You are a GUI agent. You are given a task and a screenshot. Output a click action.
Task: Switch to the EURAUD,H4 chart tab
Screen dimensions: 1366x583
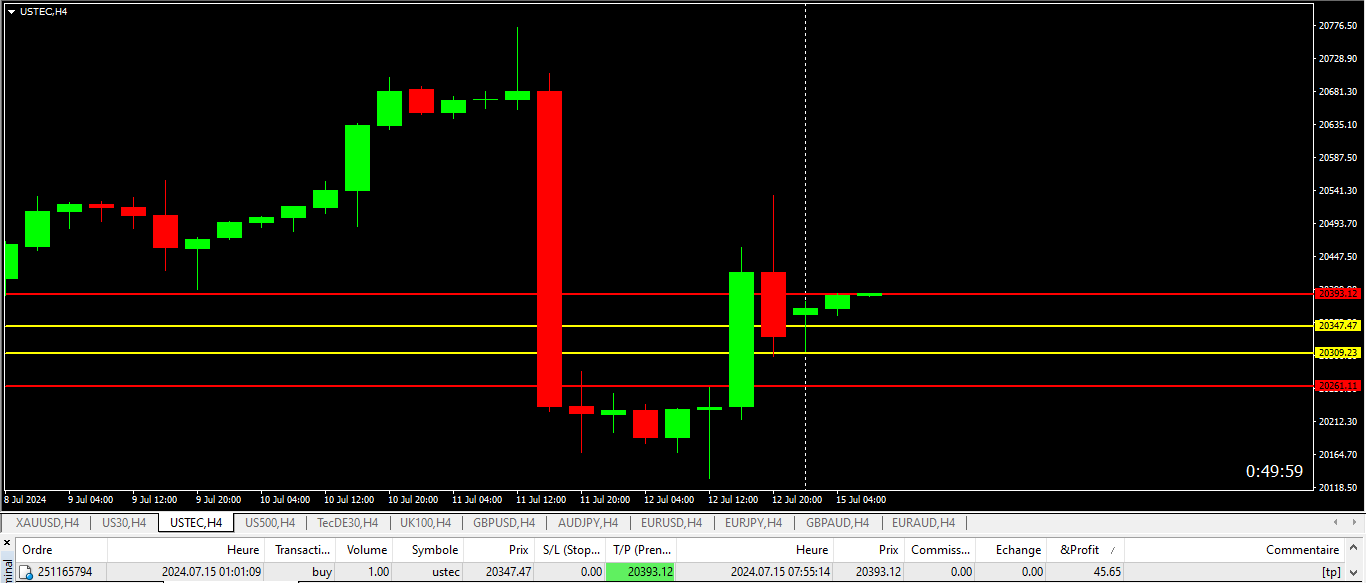click(923, 522)
